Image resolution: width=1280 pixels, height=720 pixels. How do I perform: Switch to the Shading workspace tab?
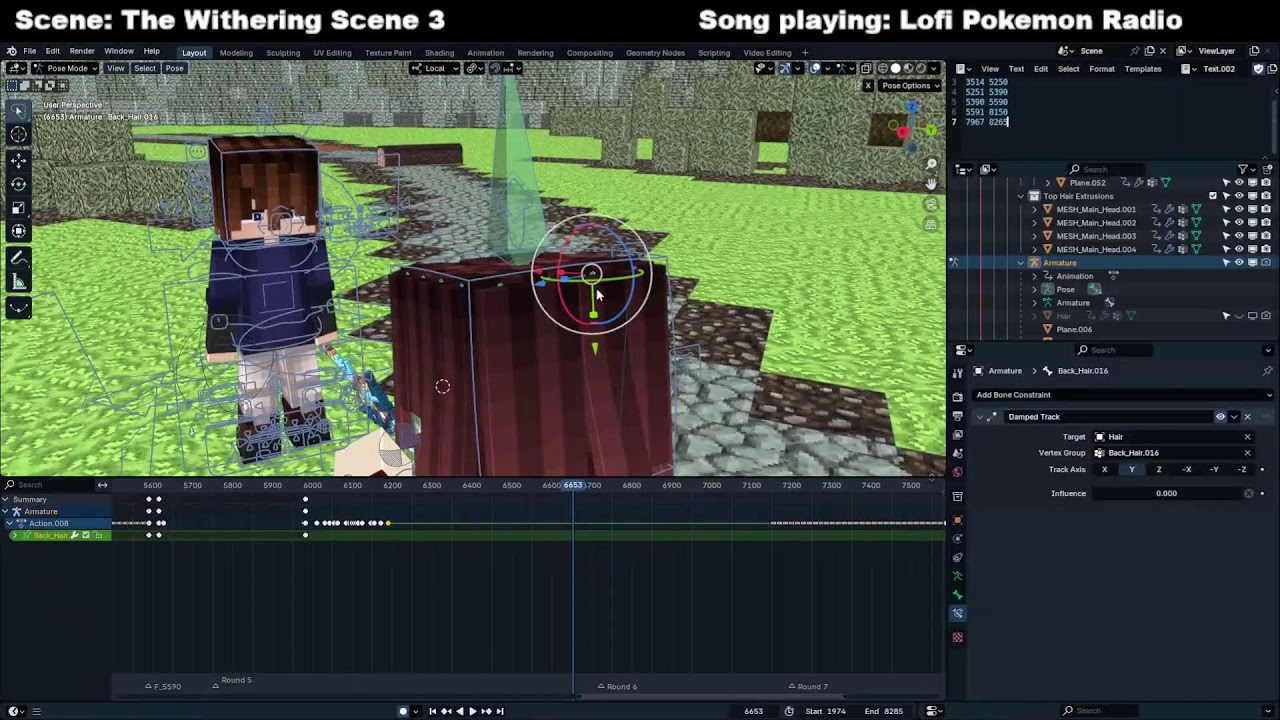point(439,53)
